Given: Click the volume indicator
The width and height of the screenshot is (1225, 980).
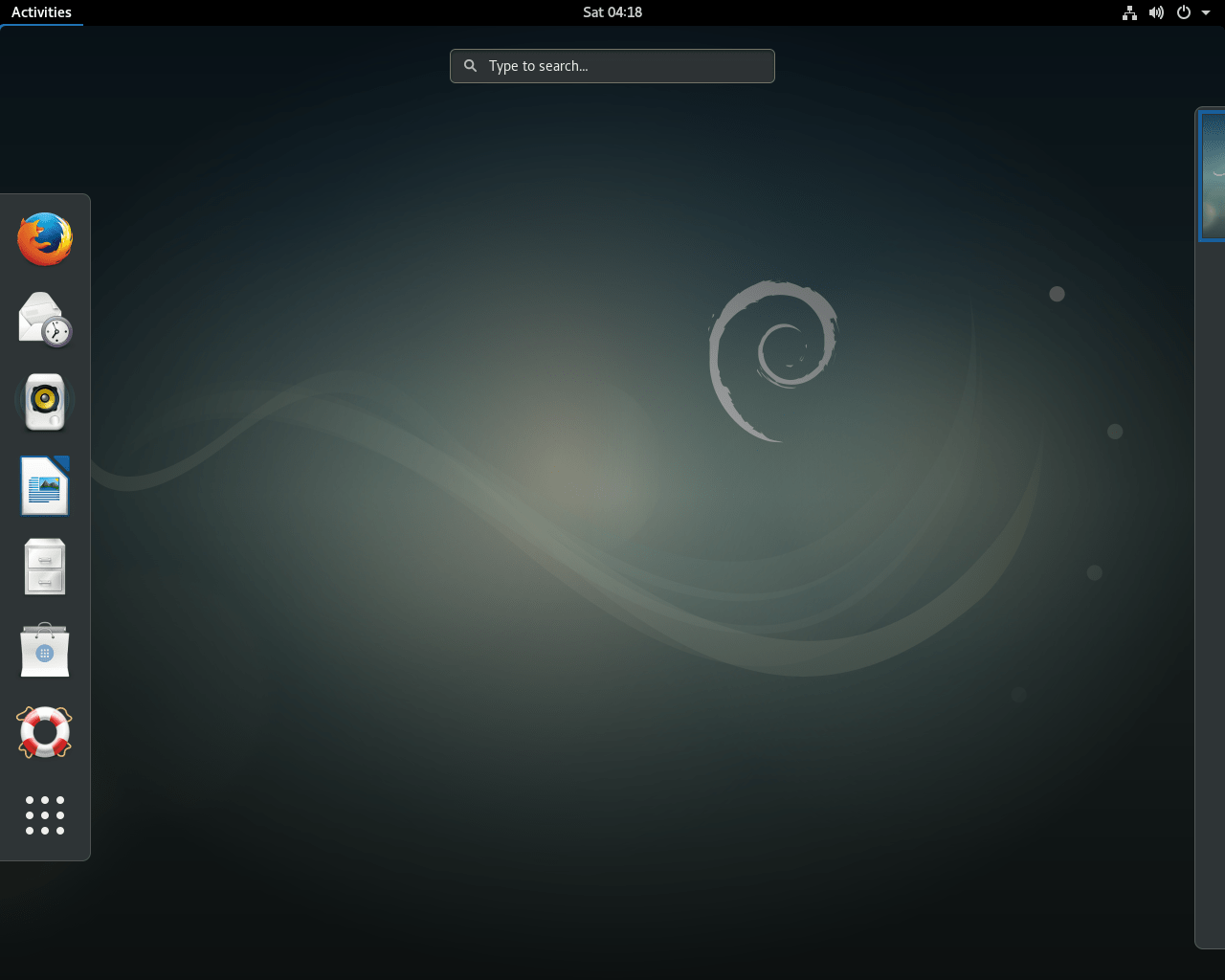Looking at the screenshot, I should (x=1156, y=12).
